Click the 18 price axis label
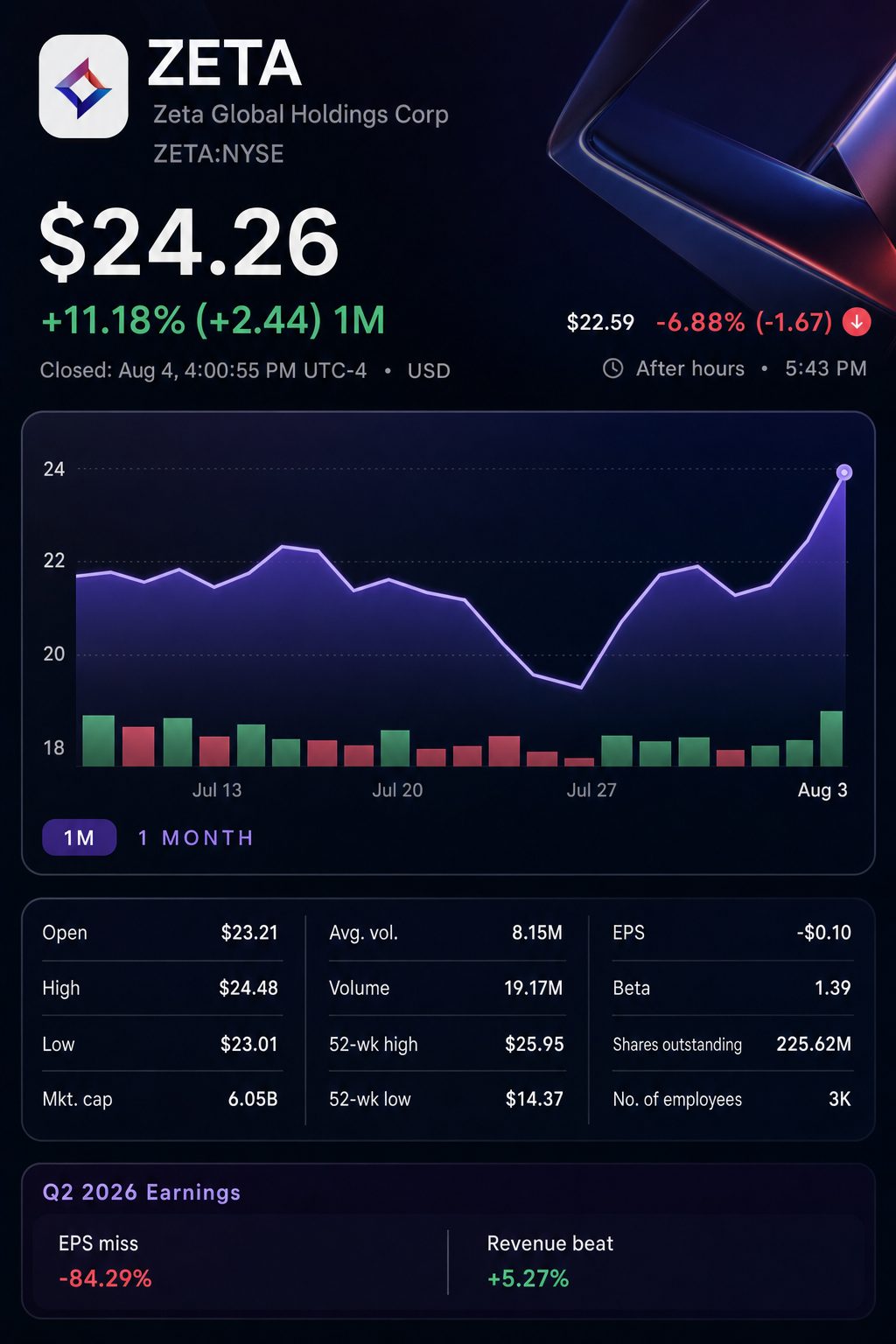Viewport: 896px width, 1344px height. (x=54, y=748)
